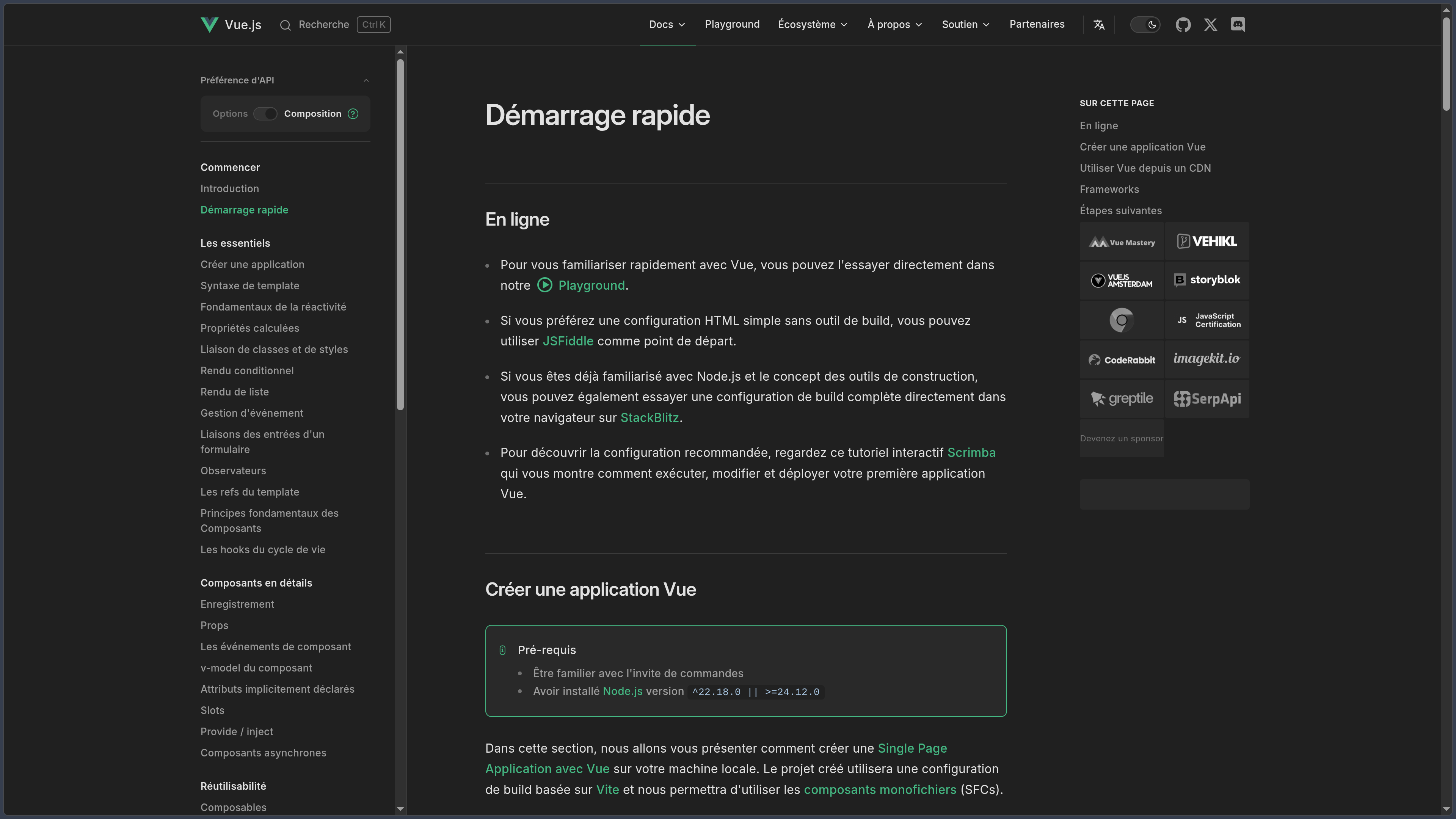Open Props sidebar item
1456x819 pixels.
[x=214, y=626]
